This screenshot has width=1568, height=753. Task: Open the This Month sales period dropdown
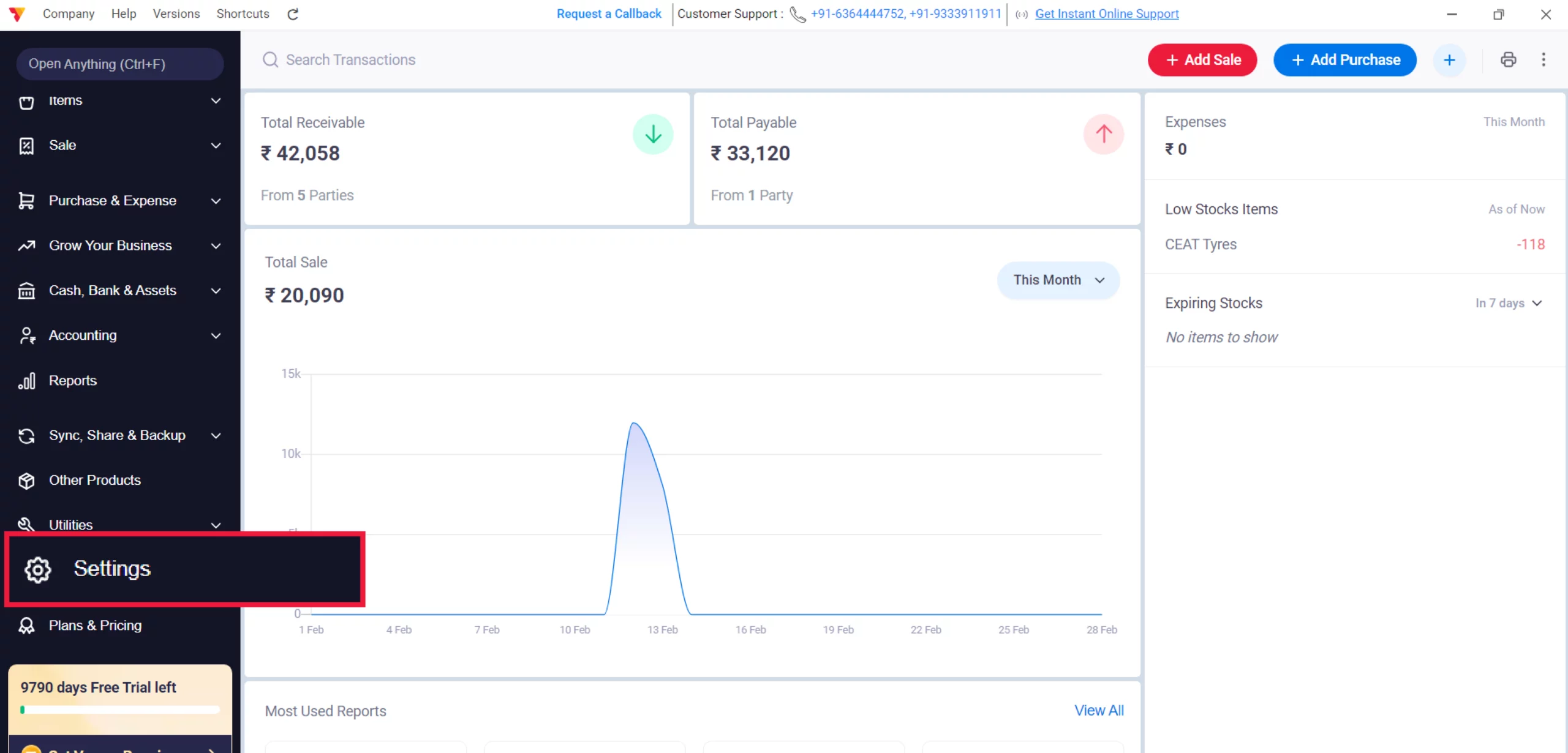[x=1058, y=280]
